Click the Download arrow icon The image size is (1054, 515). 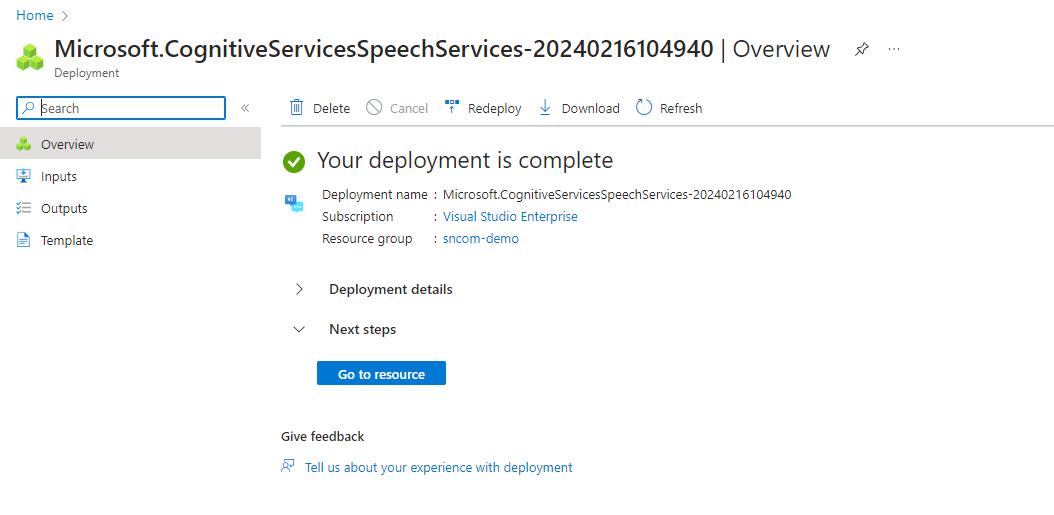coord(545,108)
